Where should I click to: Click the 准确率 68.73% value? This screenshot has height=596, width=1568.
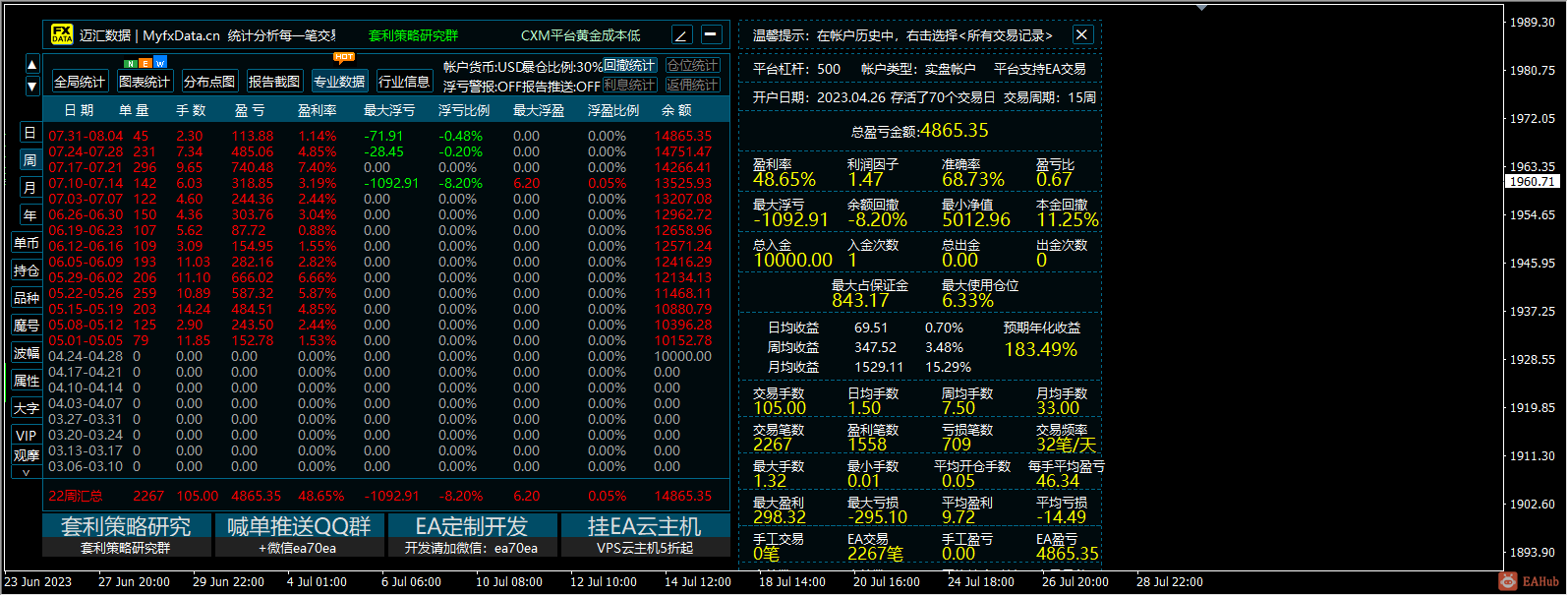point(973,180)
